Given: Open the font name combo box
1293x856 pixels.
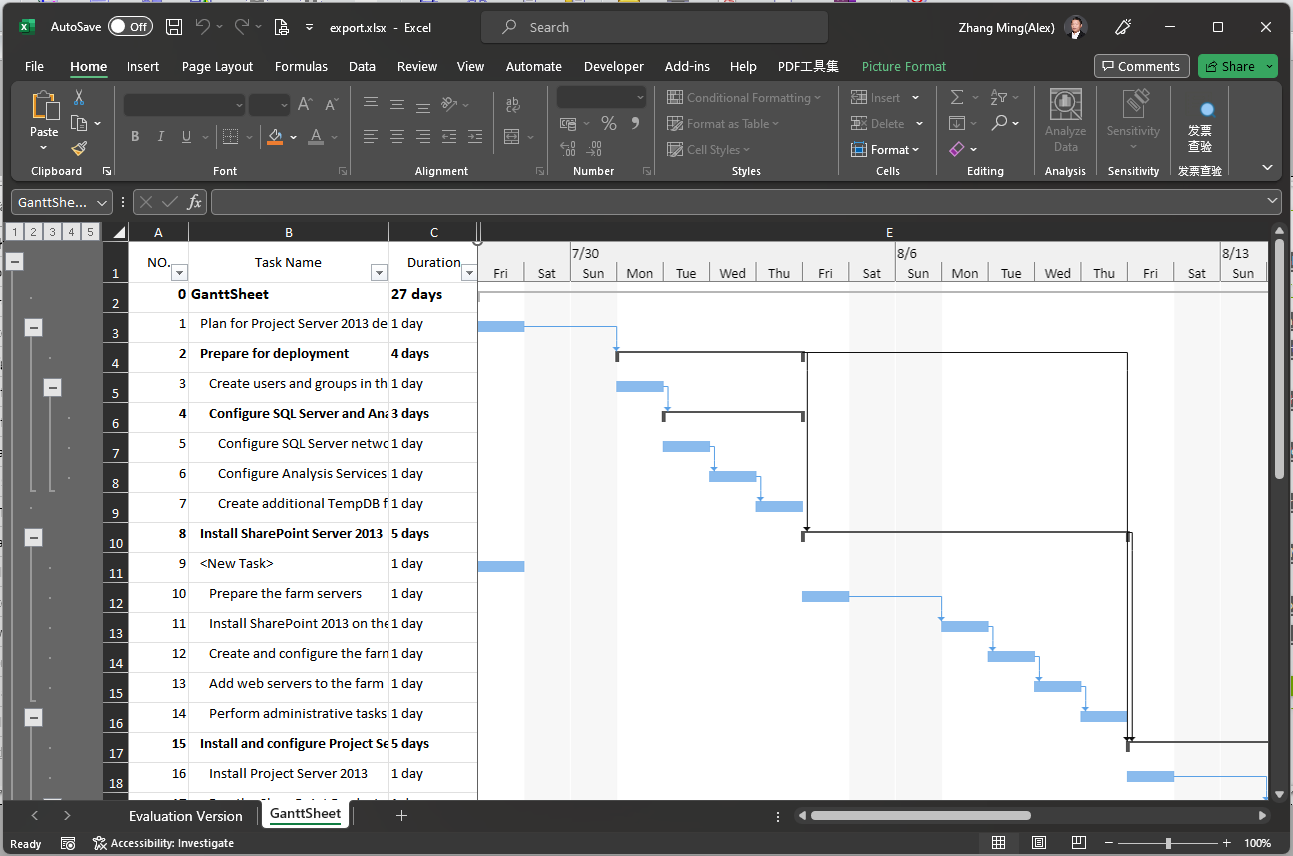Looking at the screenshot, I should pyautogui.click(x=185, y=104).
